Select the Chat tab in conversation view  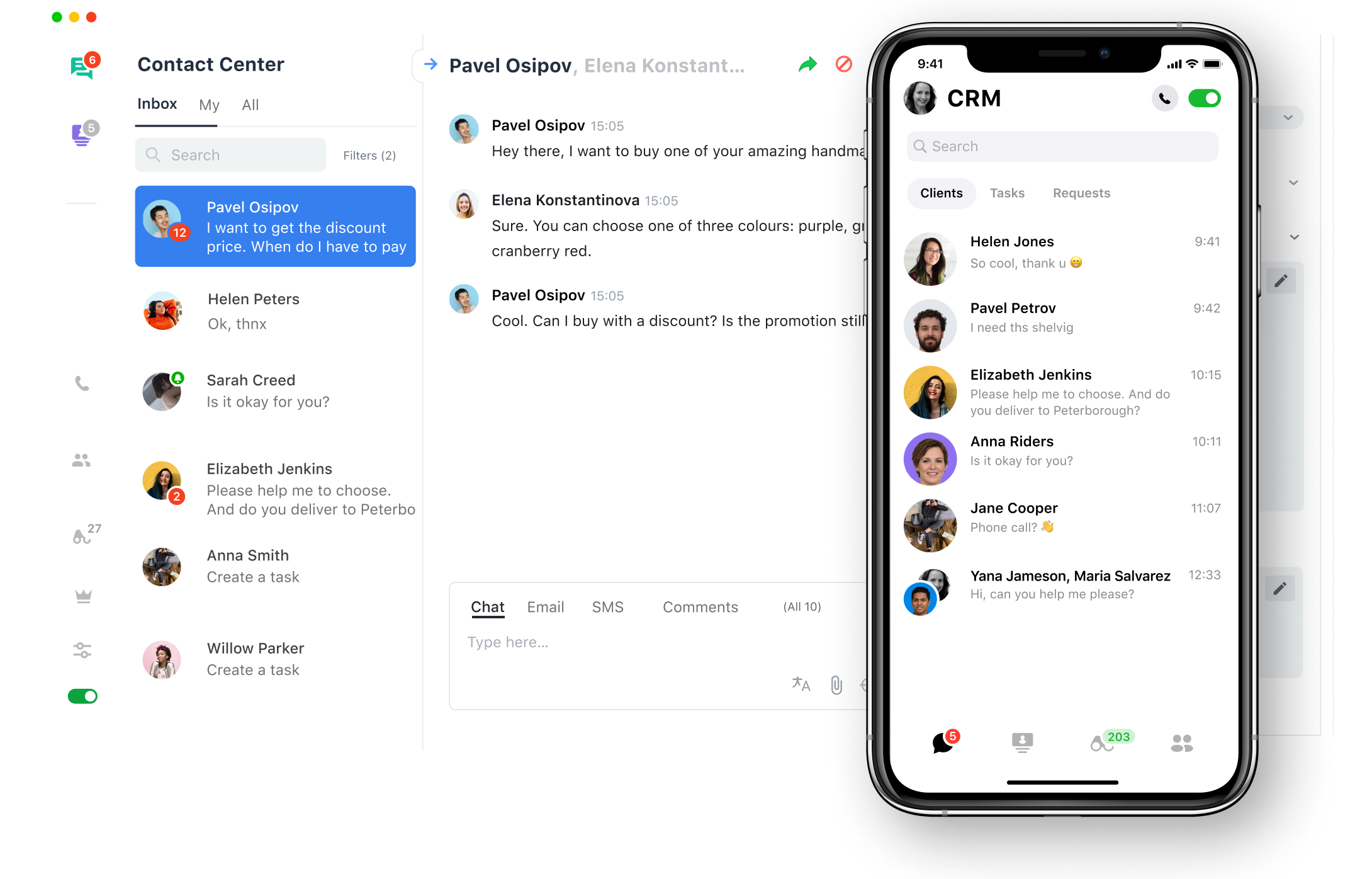[x=487, y=607]
